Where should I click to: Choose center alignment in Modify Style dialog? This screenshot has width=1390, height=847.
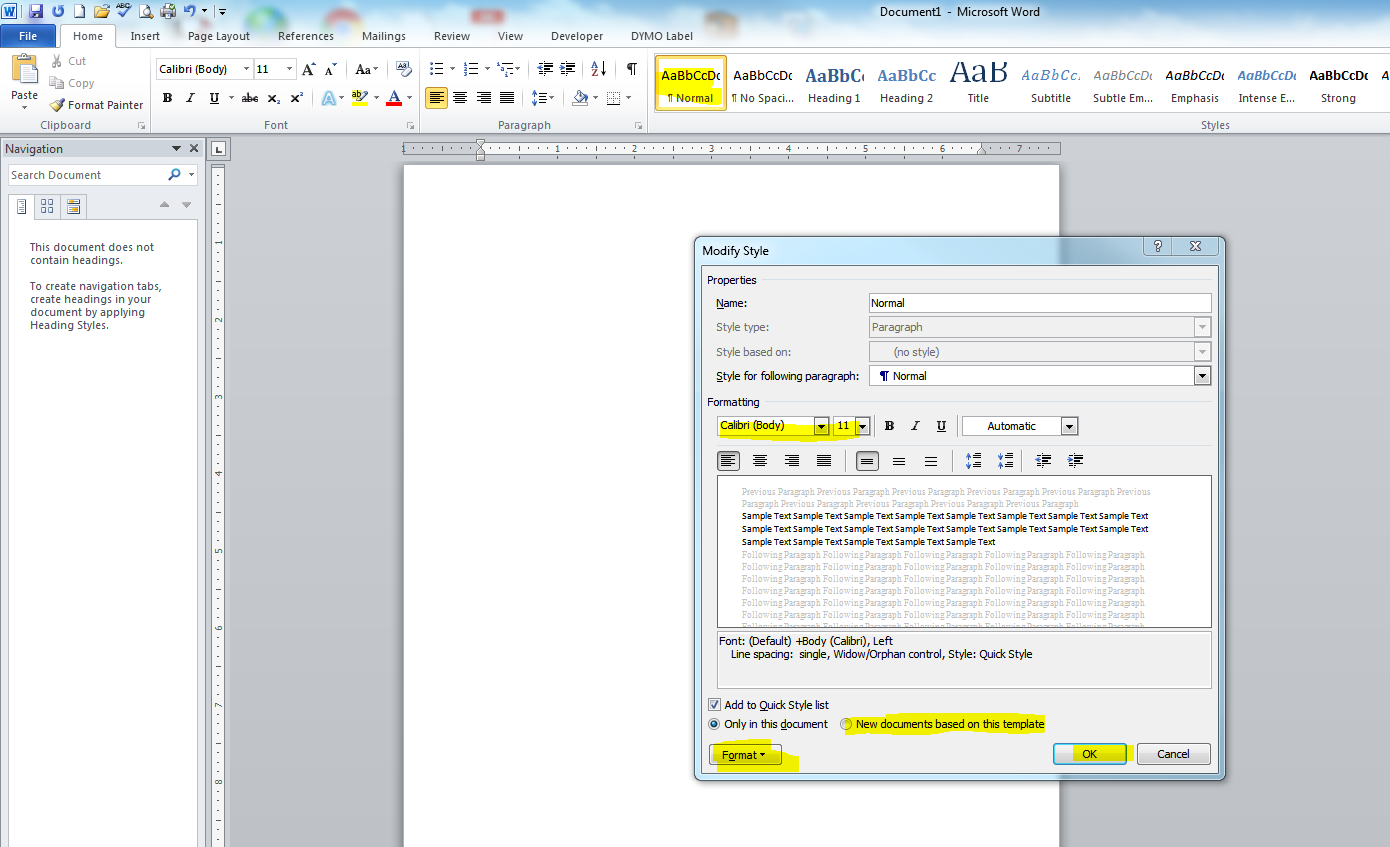point(760,461)
